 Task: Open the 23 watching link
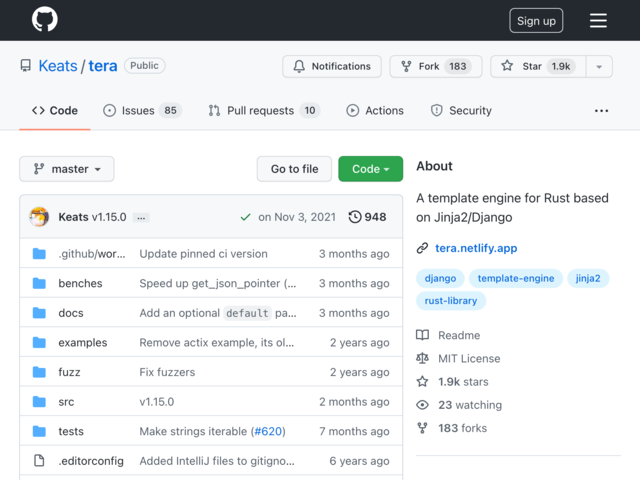click(x=470, y=405)
